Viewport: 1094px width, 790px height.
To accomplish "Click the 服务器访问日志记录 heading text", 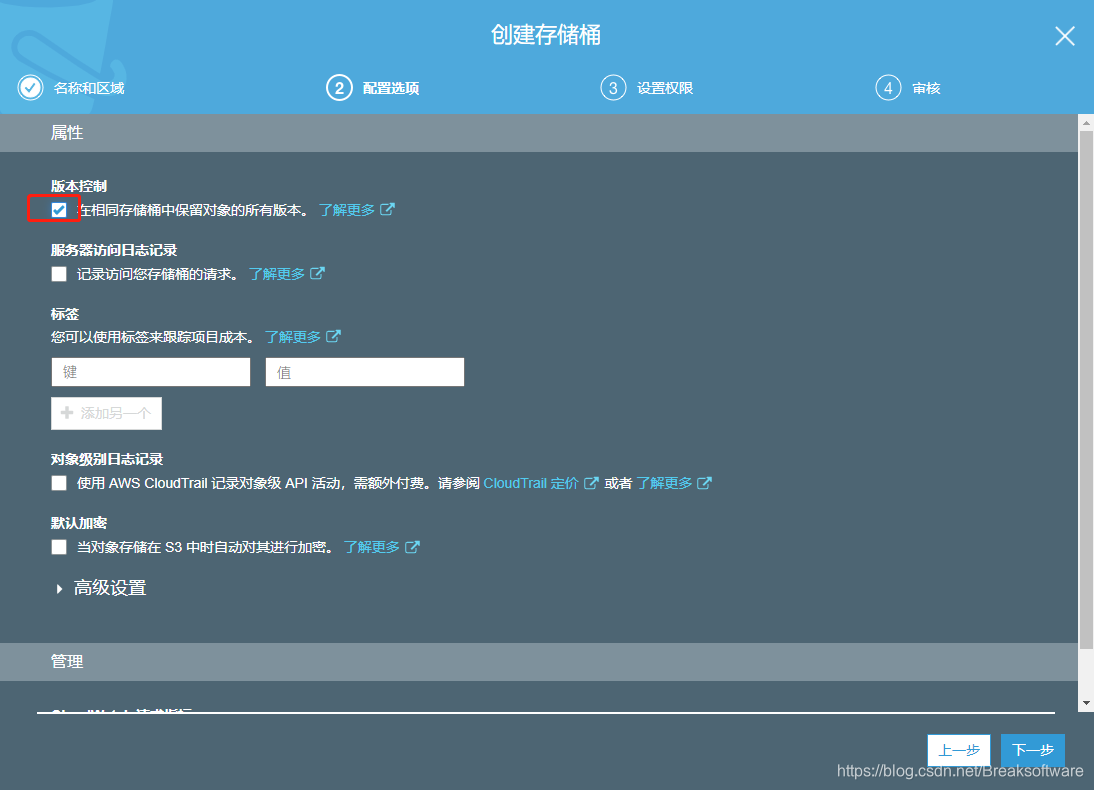I will coord(114,250).
